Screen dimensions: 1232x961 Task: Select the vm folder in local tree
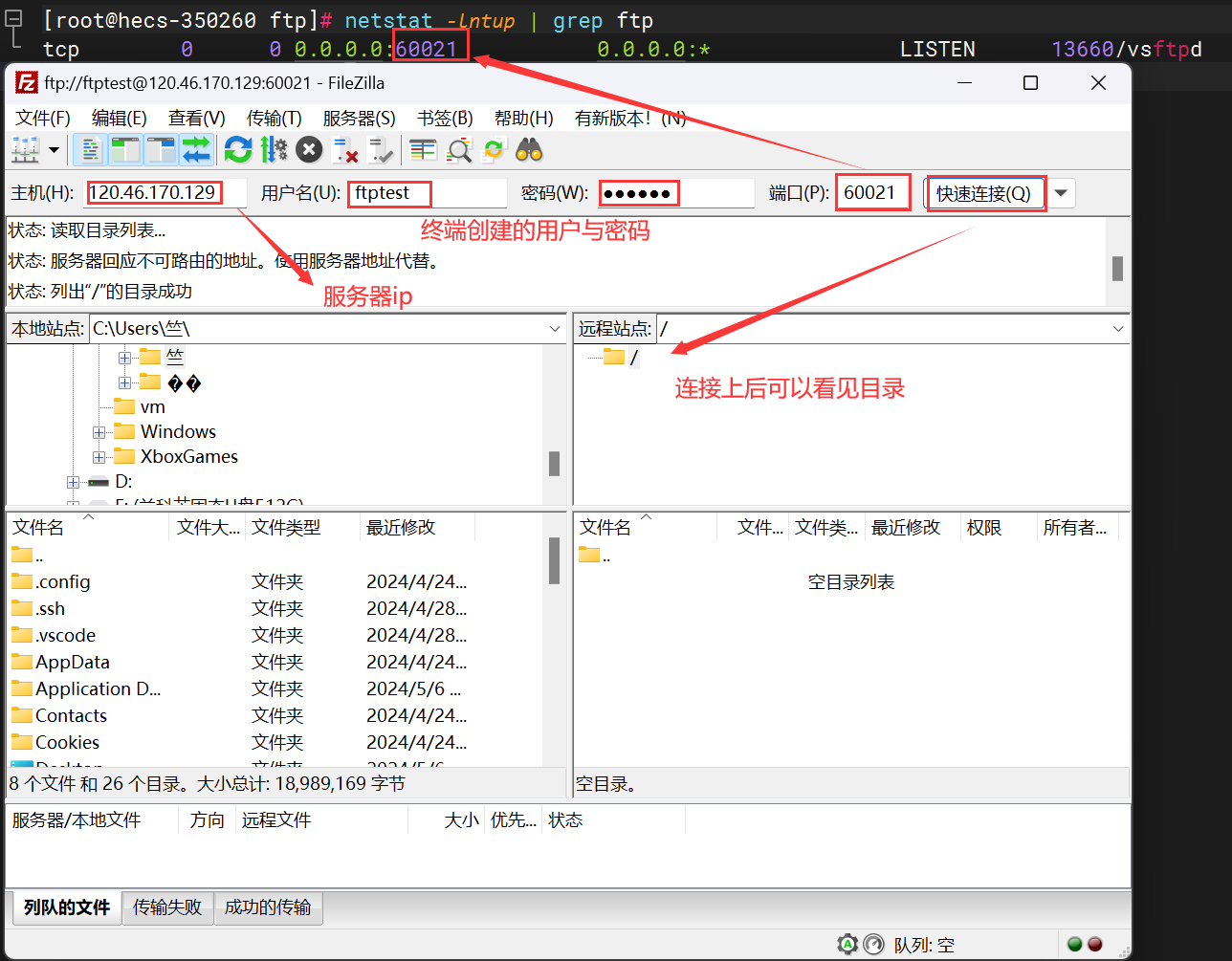tap(152, 407)
